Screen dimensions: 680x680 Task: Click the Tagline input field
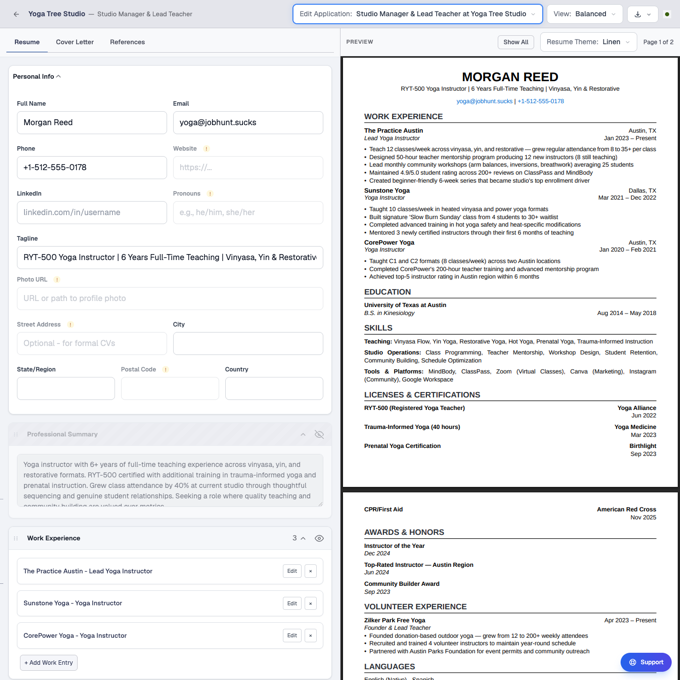(170, 258)
